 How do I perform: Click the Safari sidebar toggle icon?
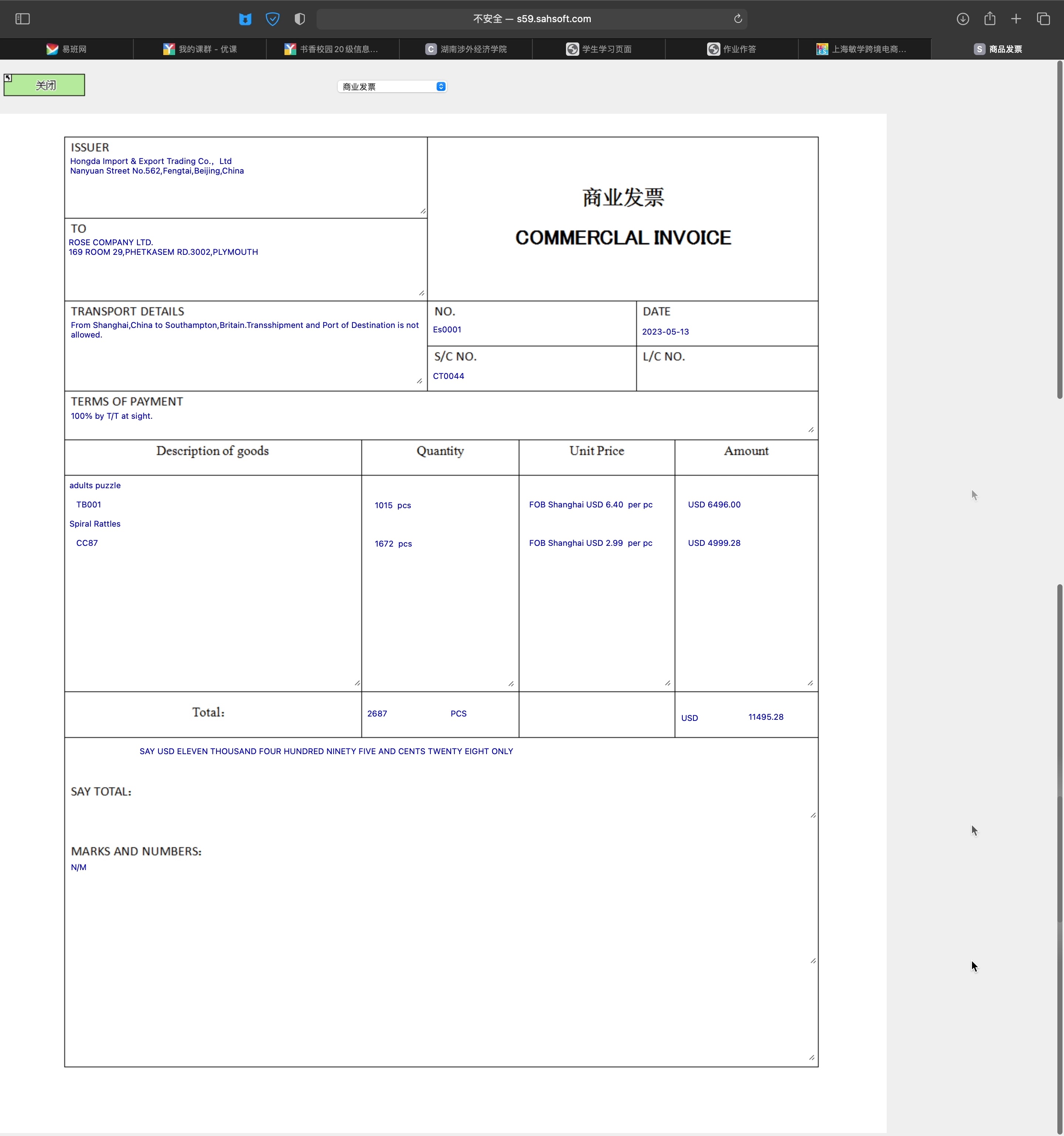[x=22, y=19]
